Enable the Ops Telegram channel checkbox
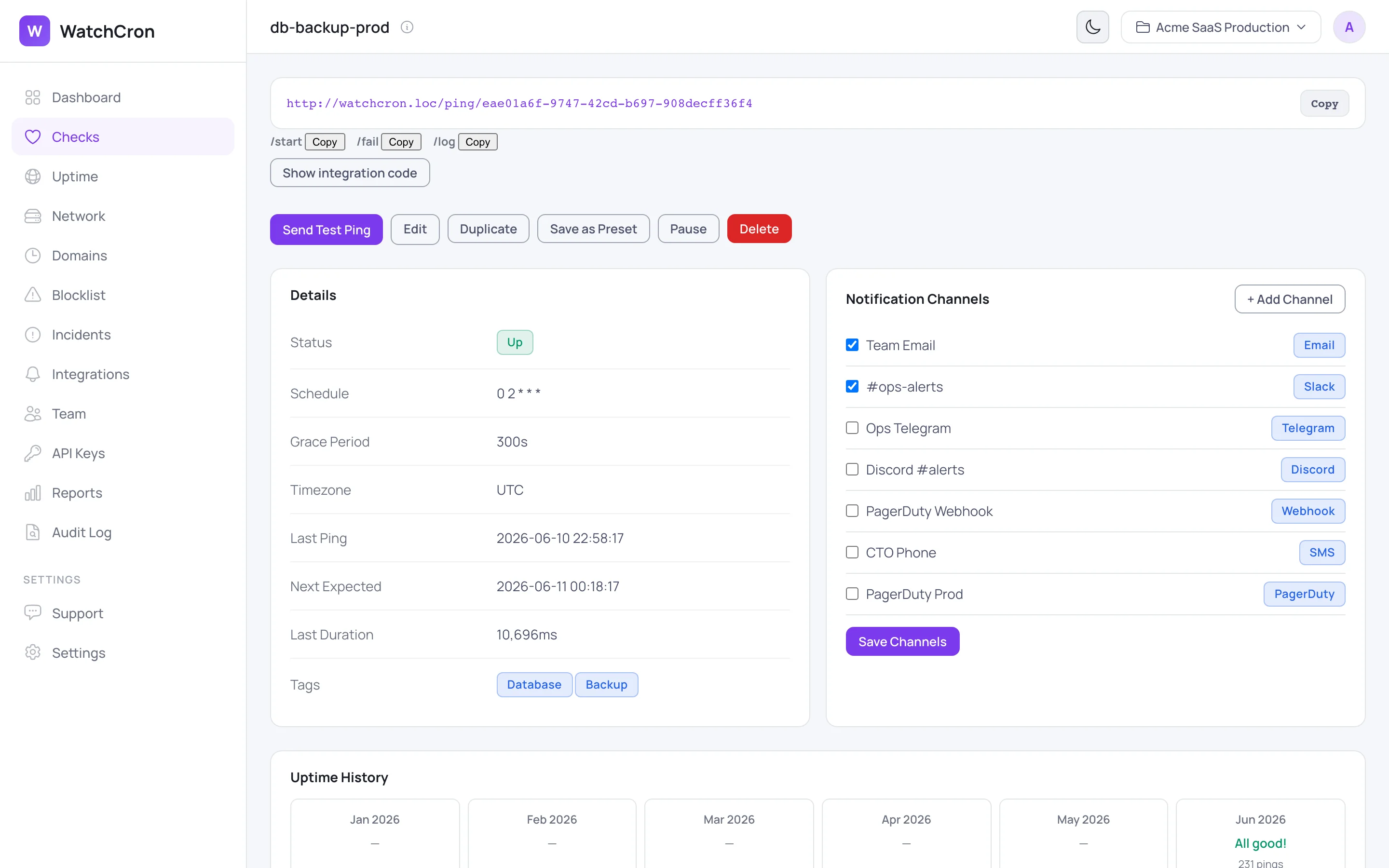Viewport: 1389px width, 868px height. point(852,428)
